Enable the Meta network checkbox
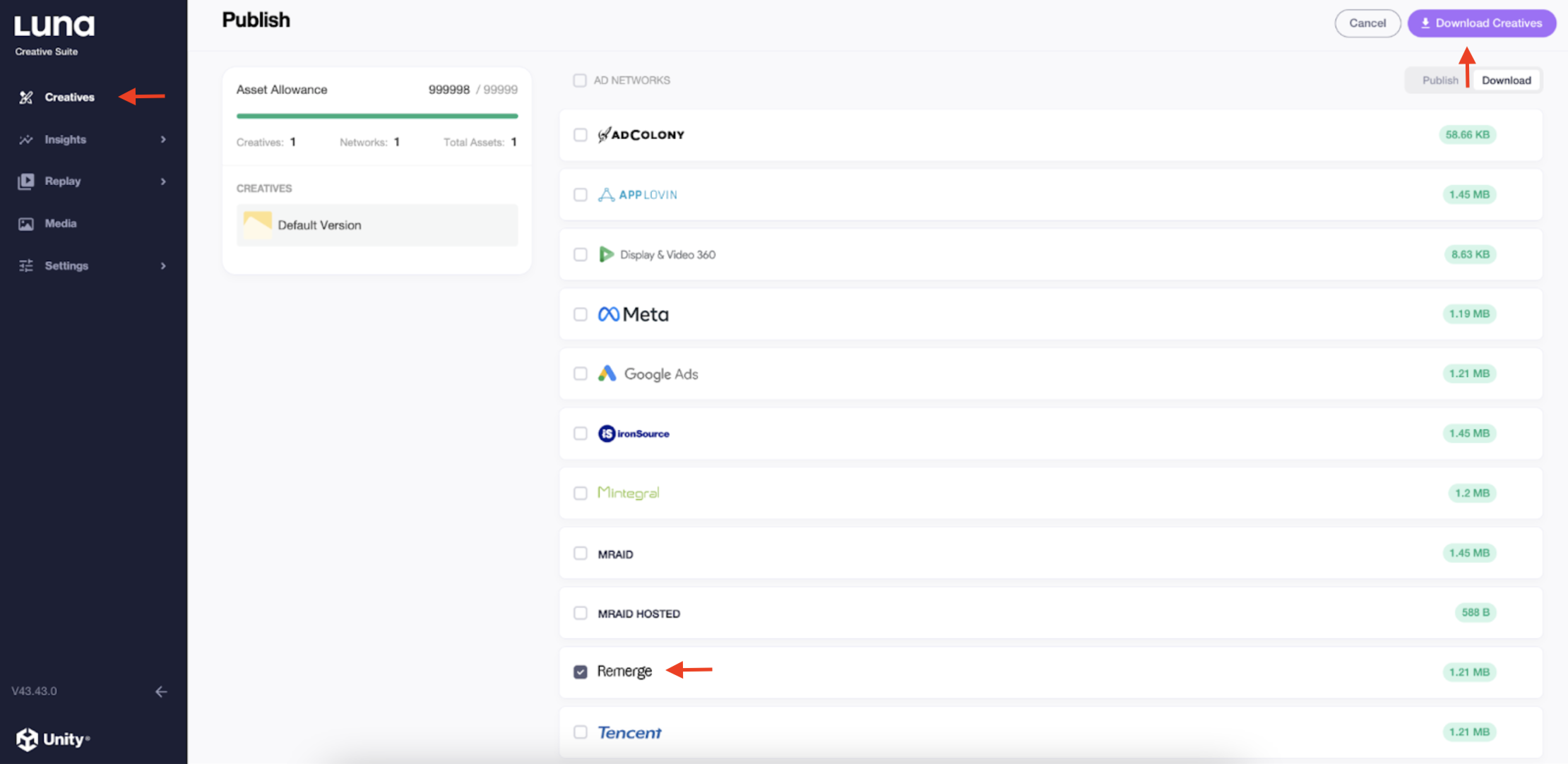This screenshot has width=1568, height=764. pos(580,314)
